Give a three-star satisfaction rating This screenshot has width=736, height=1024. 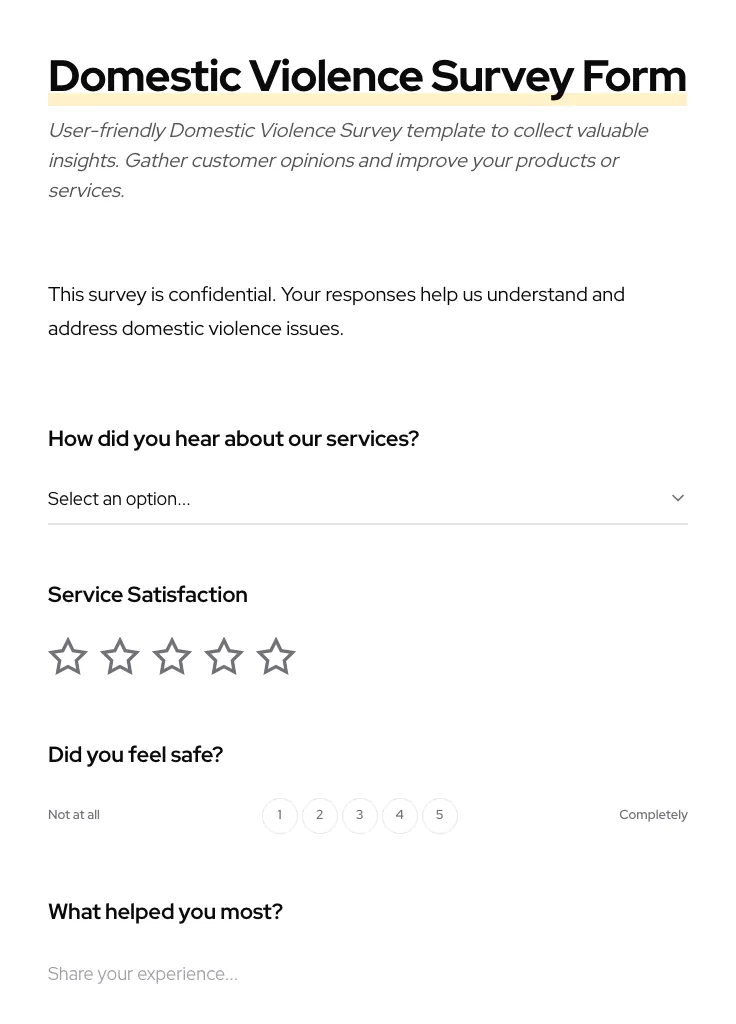point(172,657)
